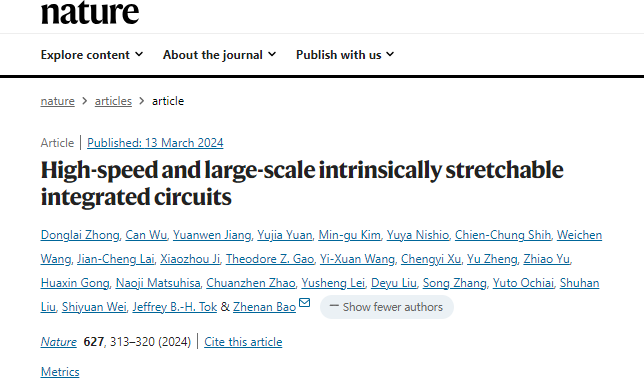Click author Chien-Chung Shih
644x385 pixels.
(x=503, y=235)
